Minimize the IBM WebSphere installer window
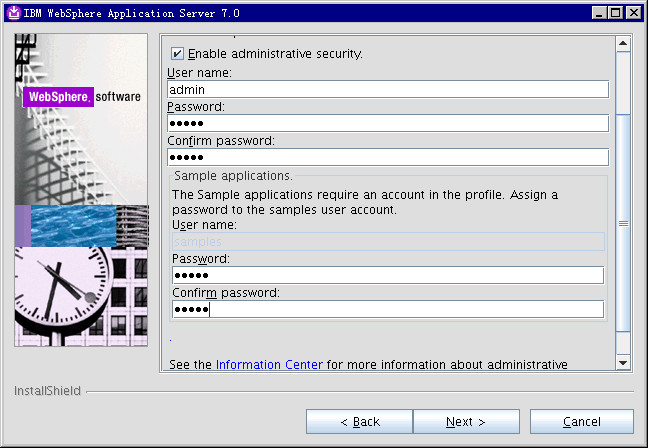 (599, 12)
